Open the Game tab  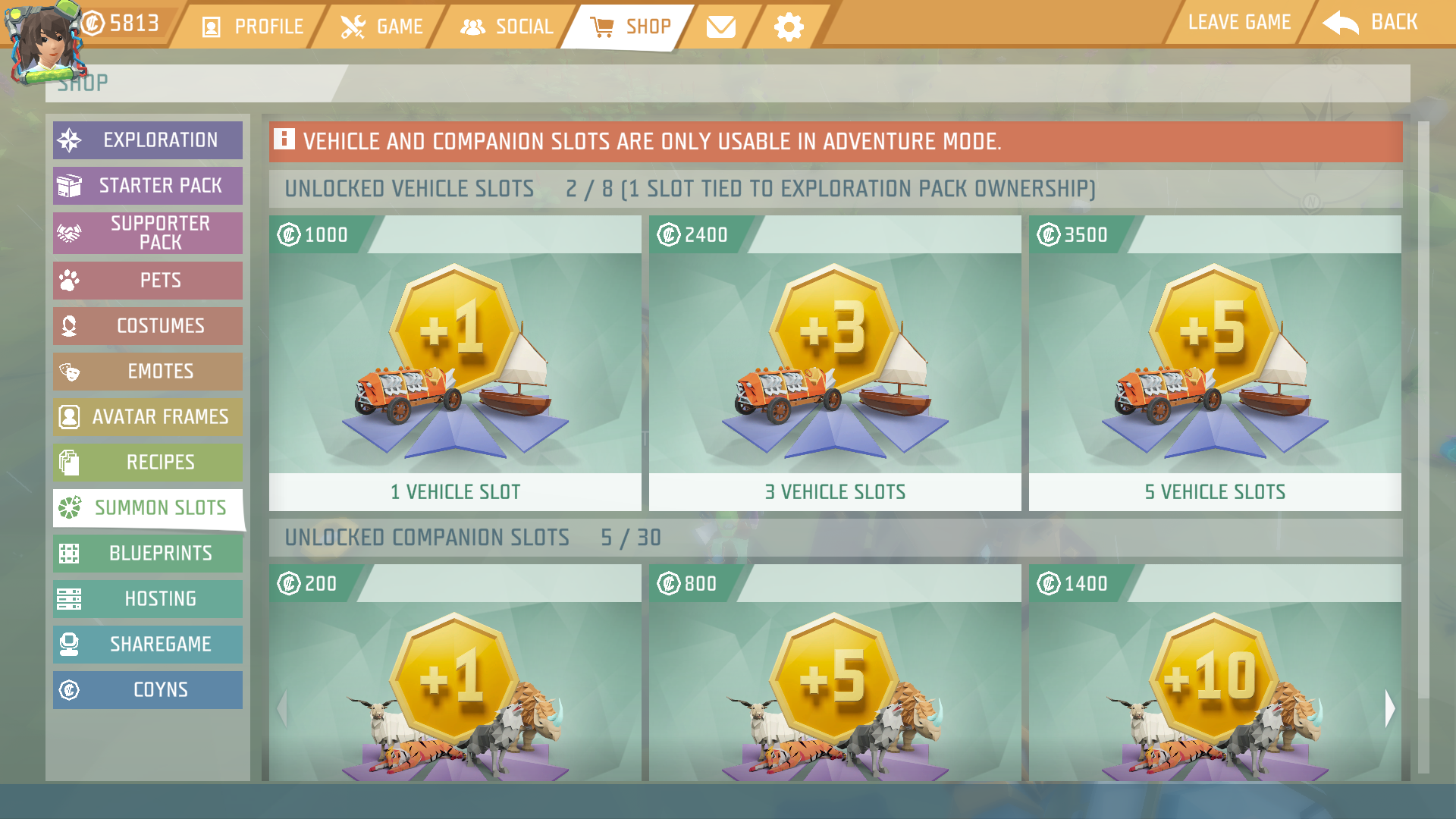(x=381, y=27)
